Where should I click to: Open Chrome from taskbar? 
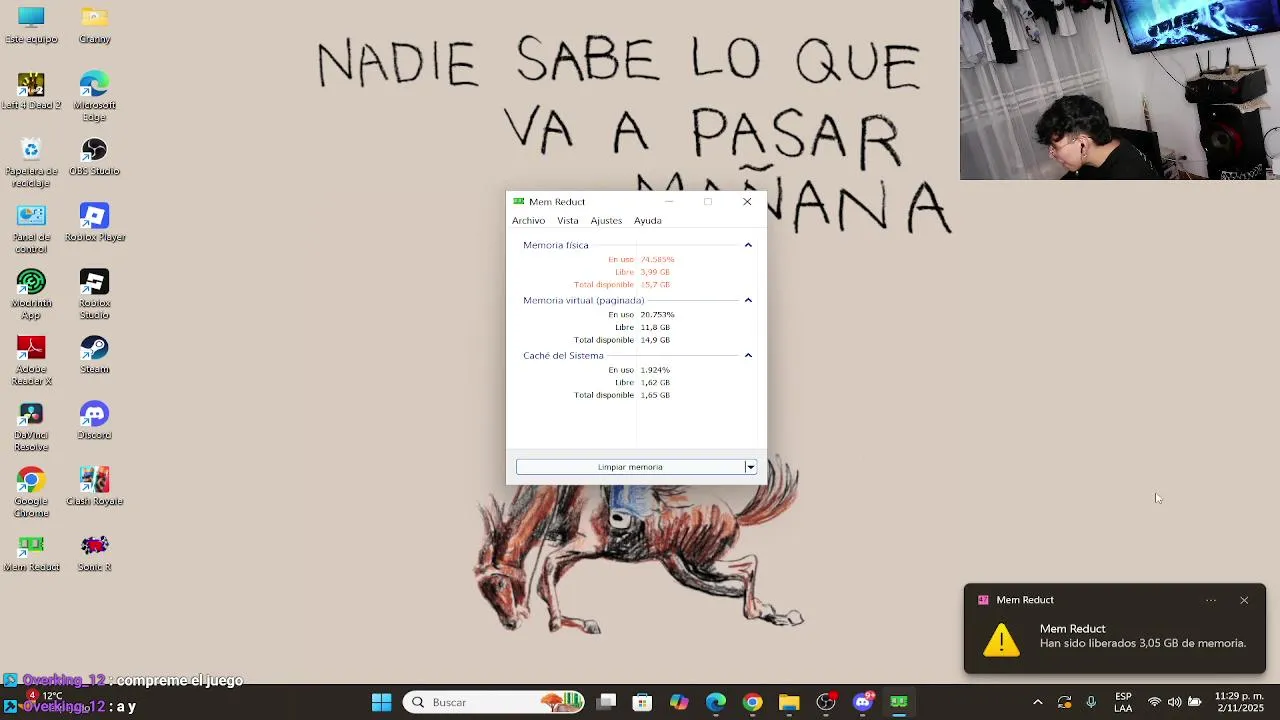click(x=752, y=702)
